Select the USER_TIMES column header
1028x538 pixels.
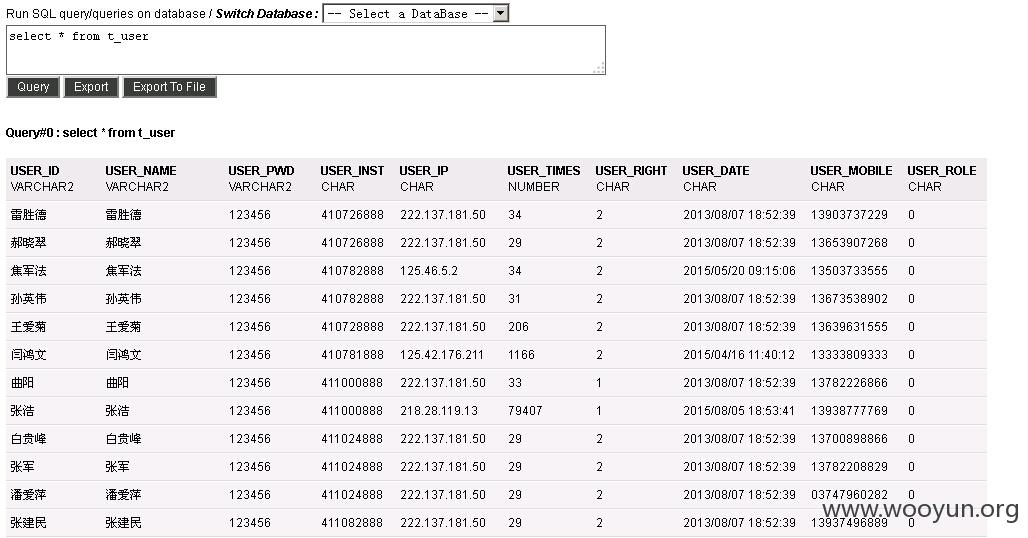[x=544, y=171]
